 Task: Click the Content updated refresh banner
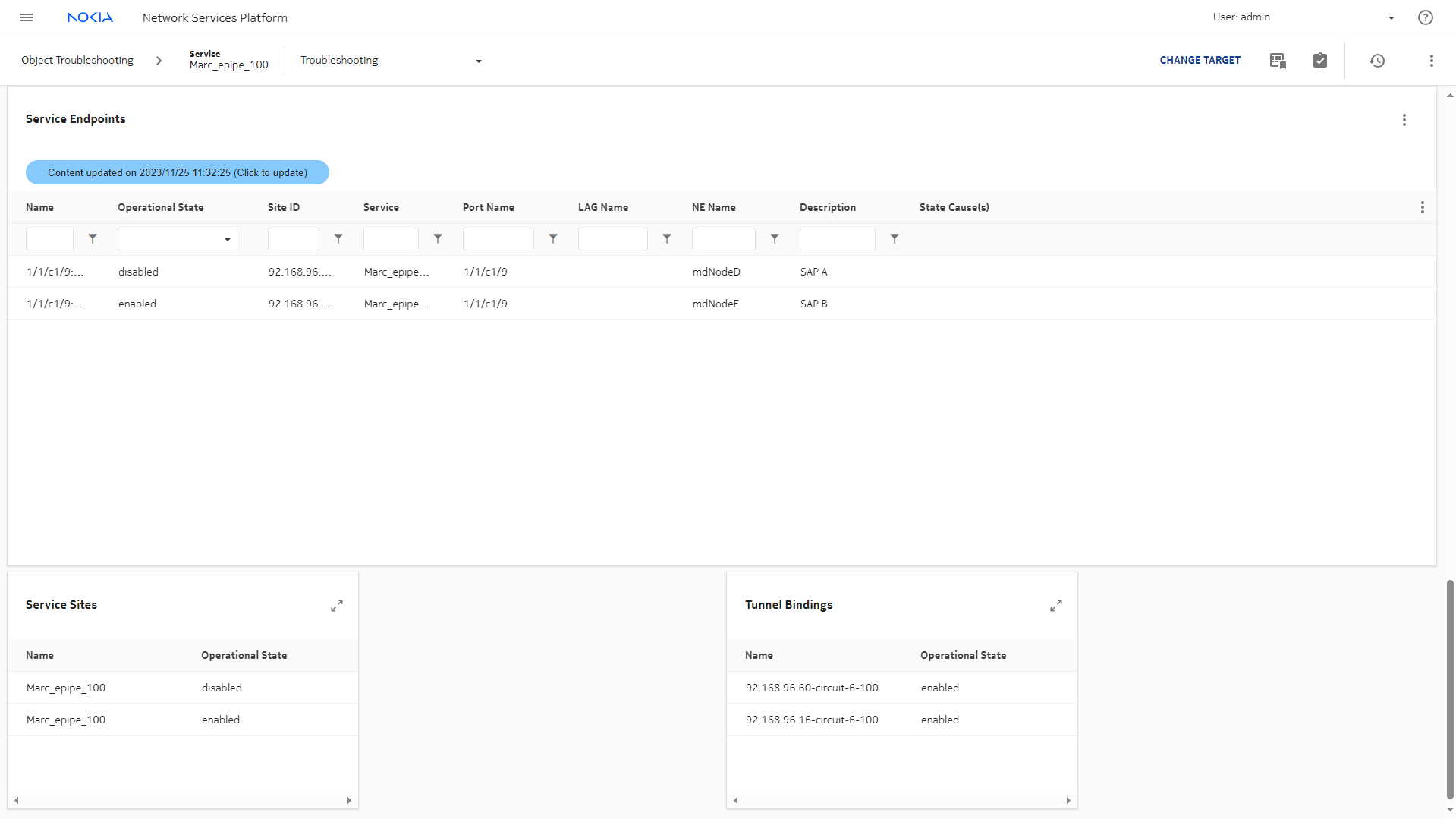178,173
